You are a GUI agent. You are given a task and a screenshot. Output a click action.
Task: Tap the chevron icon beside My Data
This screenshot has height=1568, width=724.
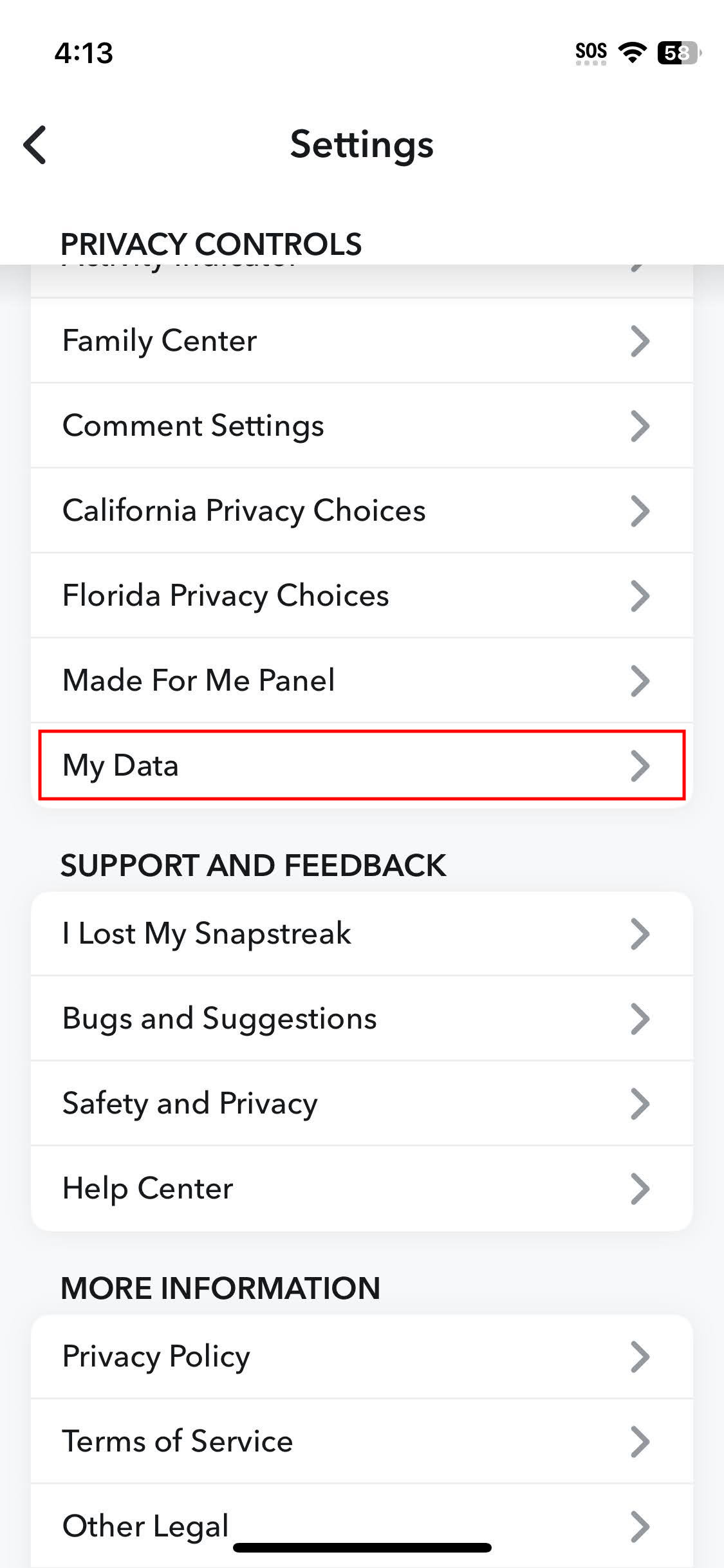pyautogui.click(x=640, y=765)
